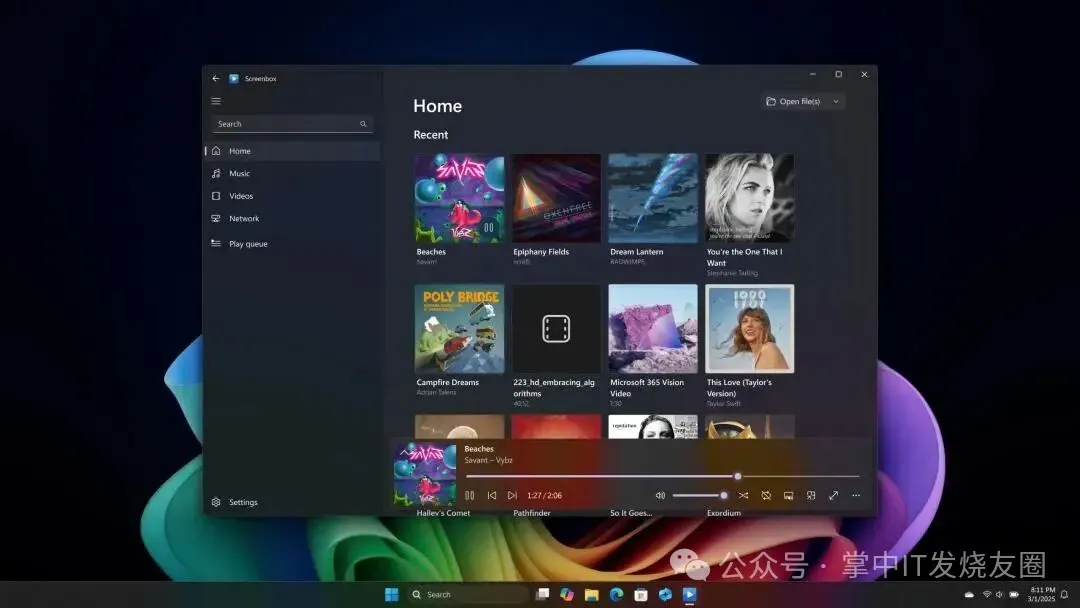Click the 'So It Goes...' title
The width and height of the screenshot is (1080, 608).
pos(631,513)
